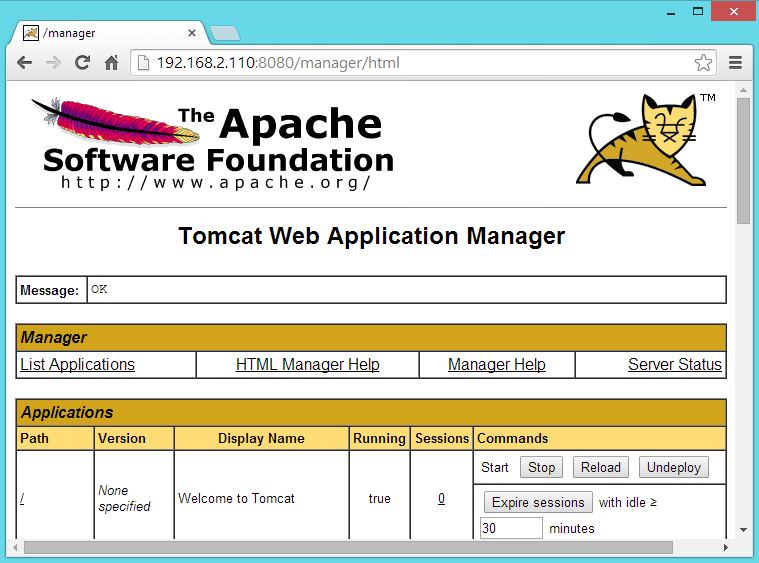Click the "Message:" label
Image resolution: width=759 pixels, height=563 pixels.
coord(49,290)
